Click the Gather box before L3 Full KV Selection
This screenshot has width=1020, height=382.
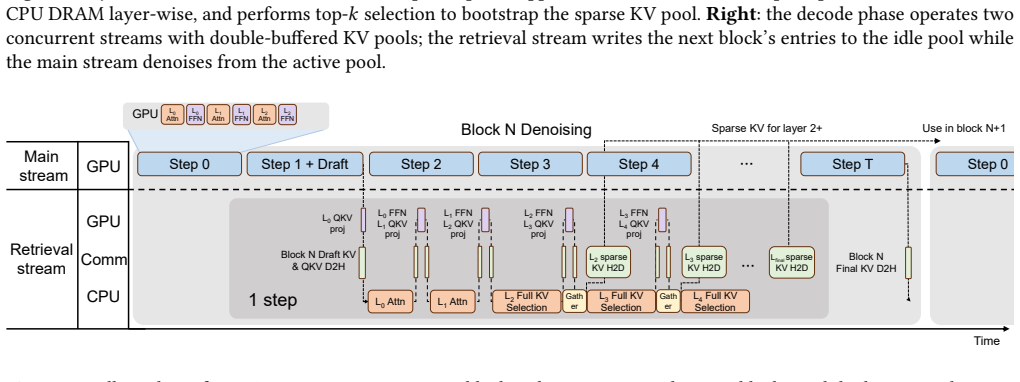(574, 302)
